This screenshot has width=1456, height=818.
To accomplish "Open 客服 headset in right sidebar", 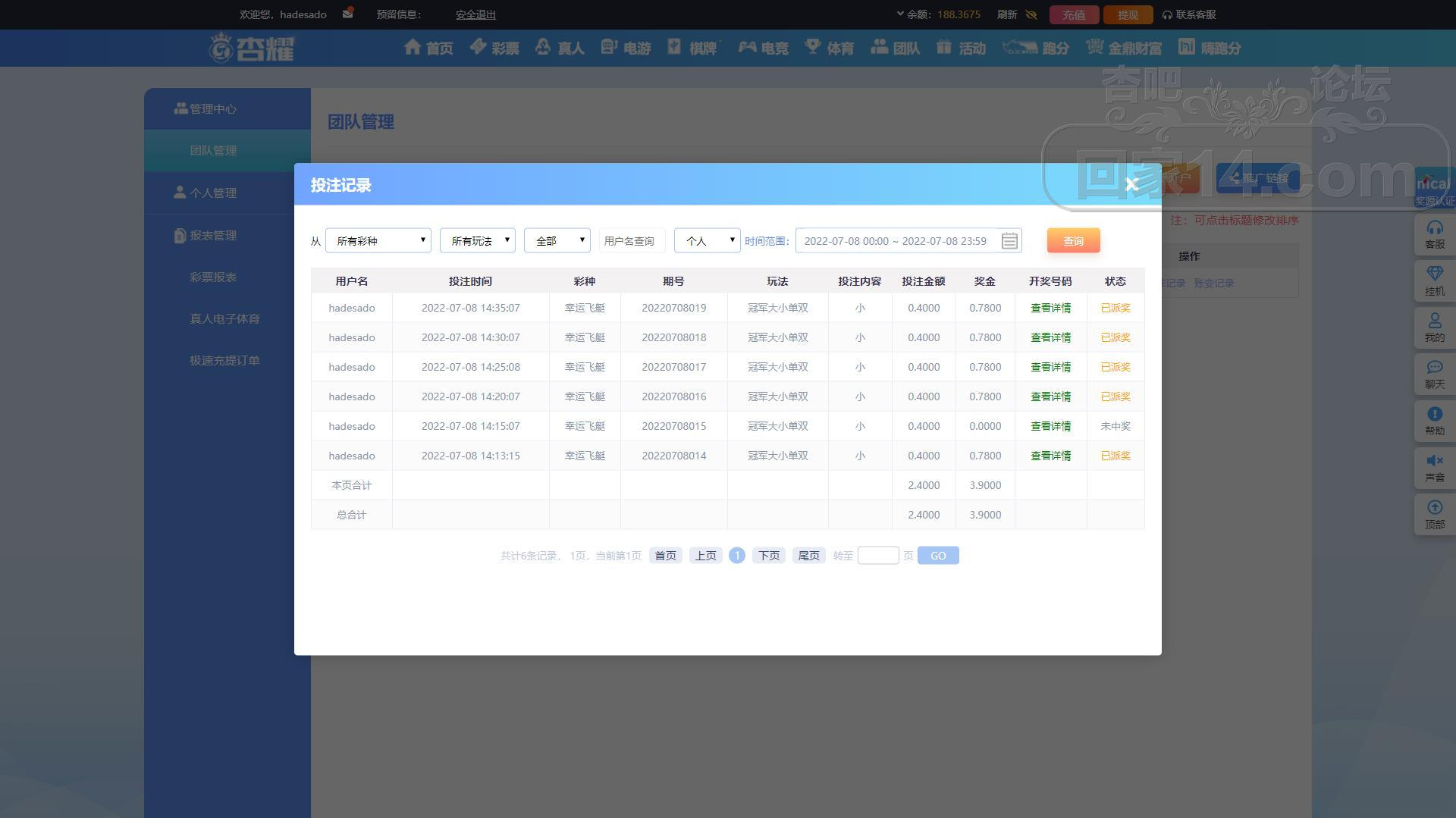I will coord(1435,234).
